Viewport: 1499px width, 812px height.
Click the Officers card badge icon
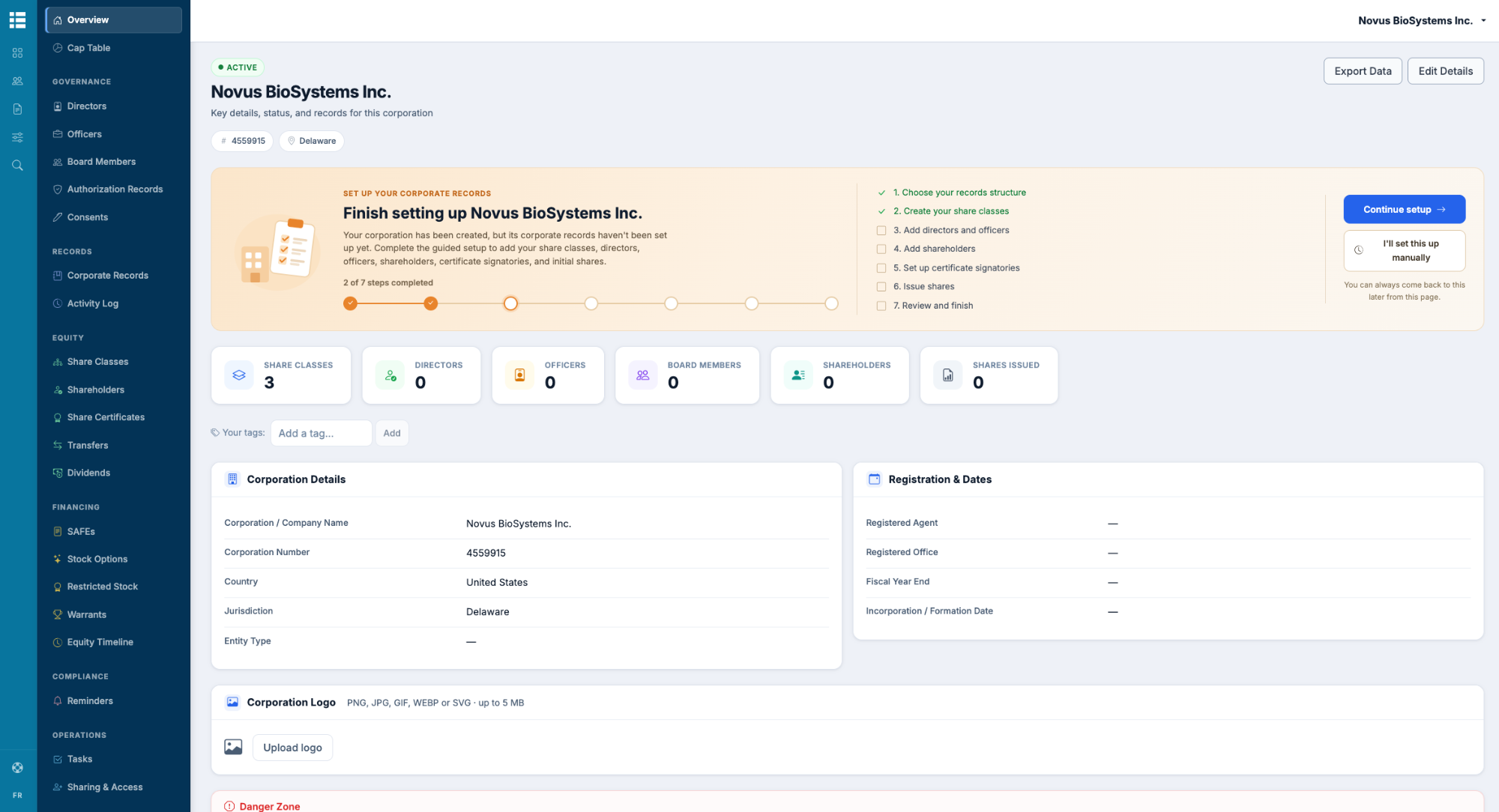pyautogui.click(x=519, y=375)
